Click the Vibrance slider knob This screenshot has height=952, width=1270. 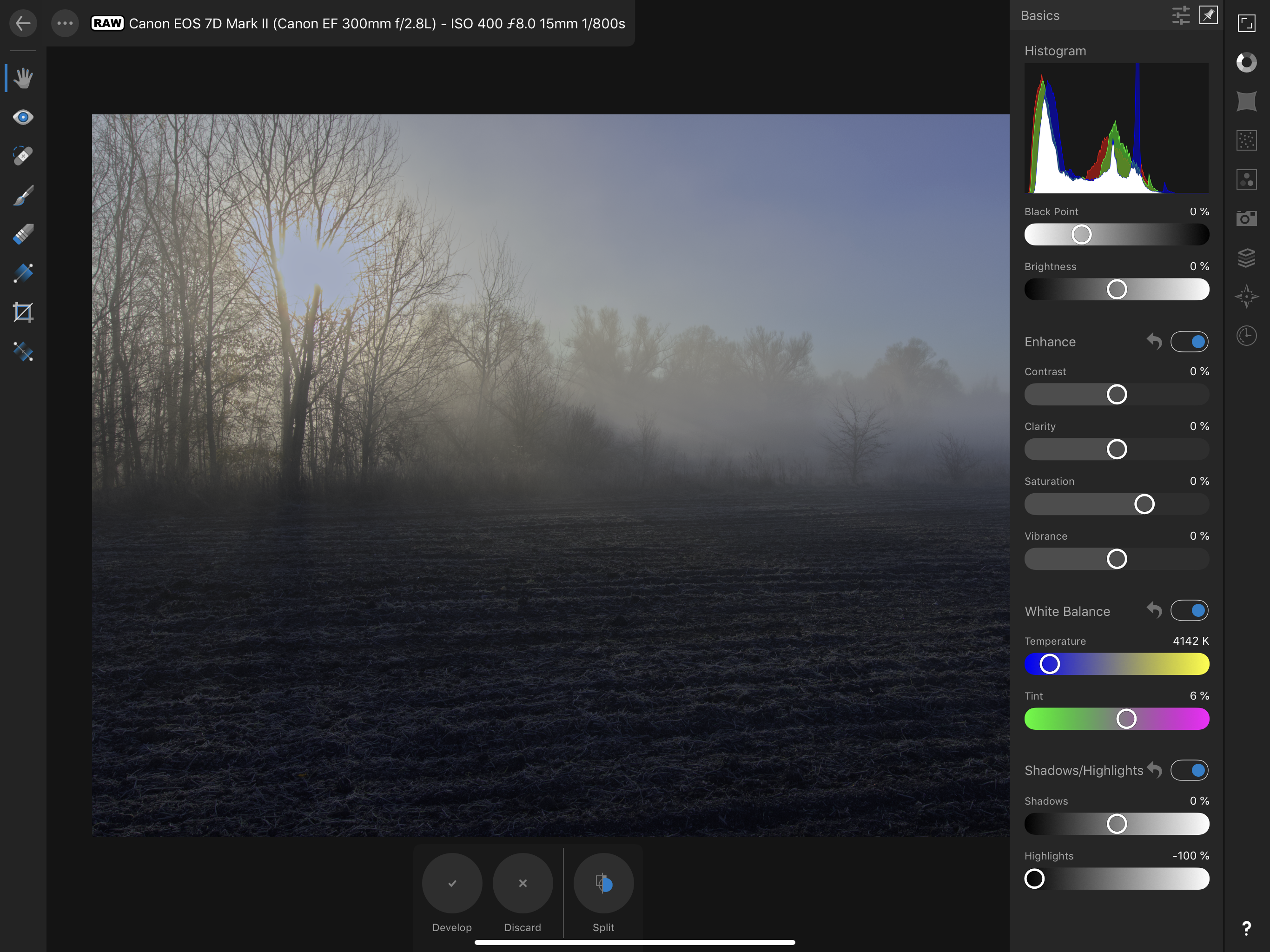(1117, 559)
